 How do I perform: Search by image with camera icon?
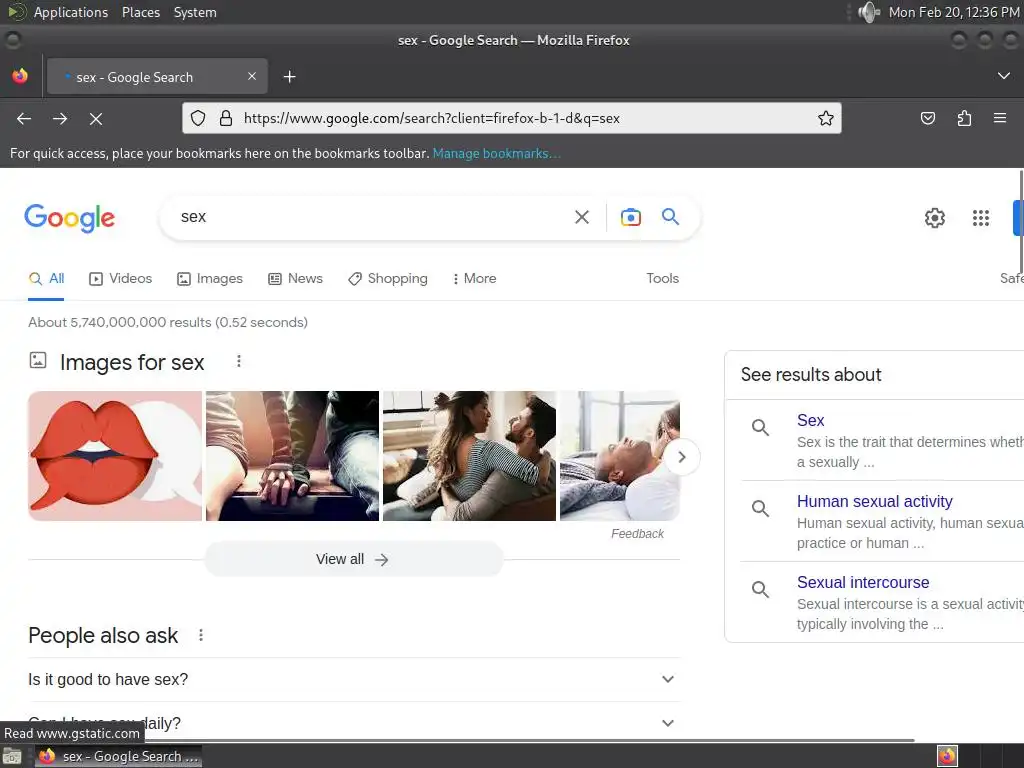pyautogui.click(x=630, y=217)
